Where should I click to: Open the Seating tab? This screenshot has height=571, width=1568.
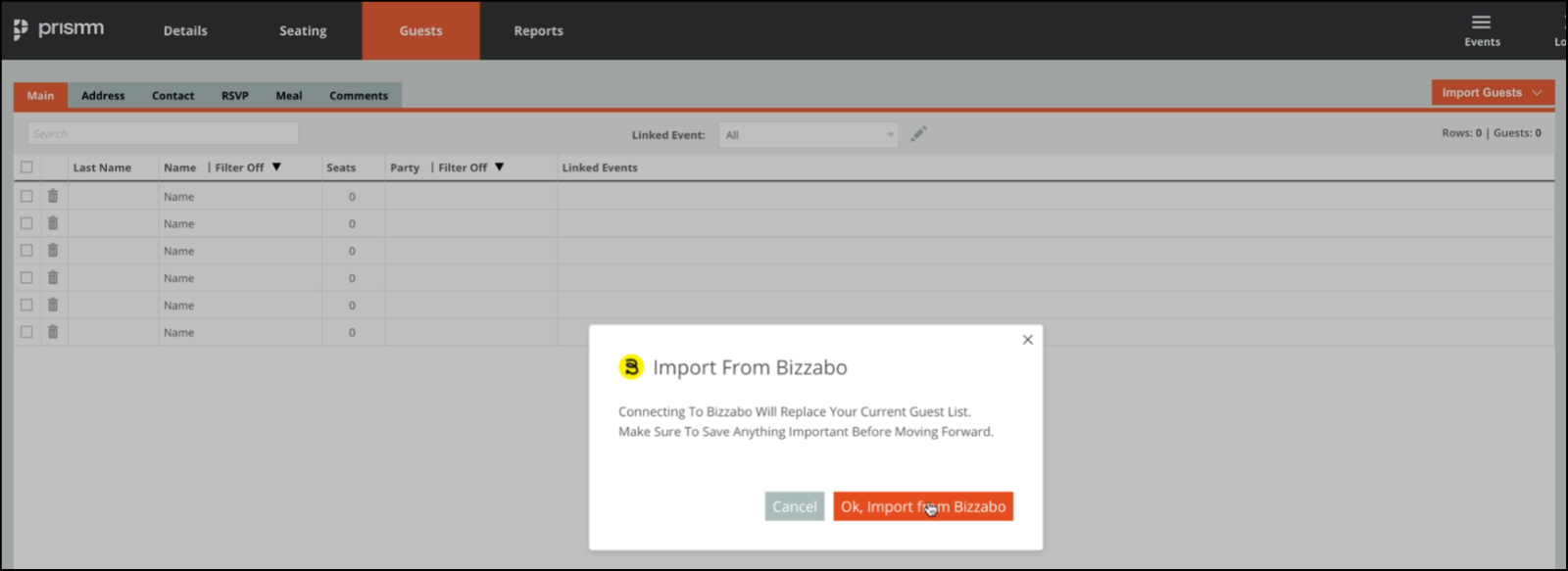303,30
